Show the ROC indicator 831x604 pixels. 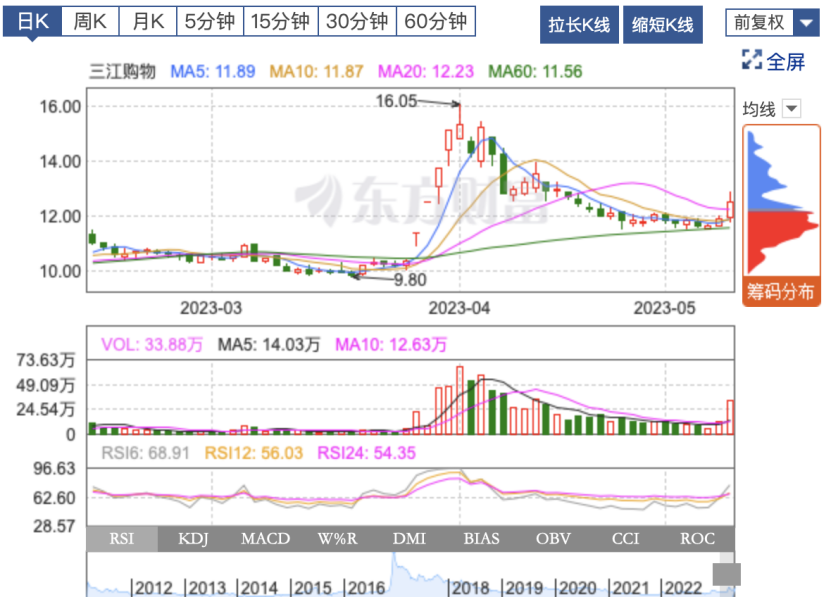(698, 539)
